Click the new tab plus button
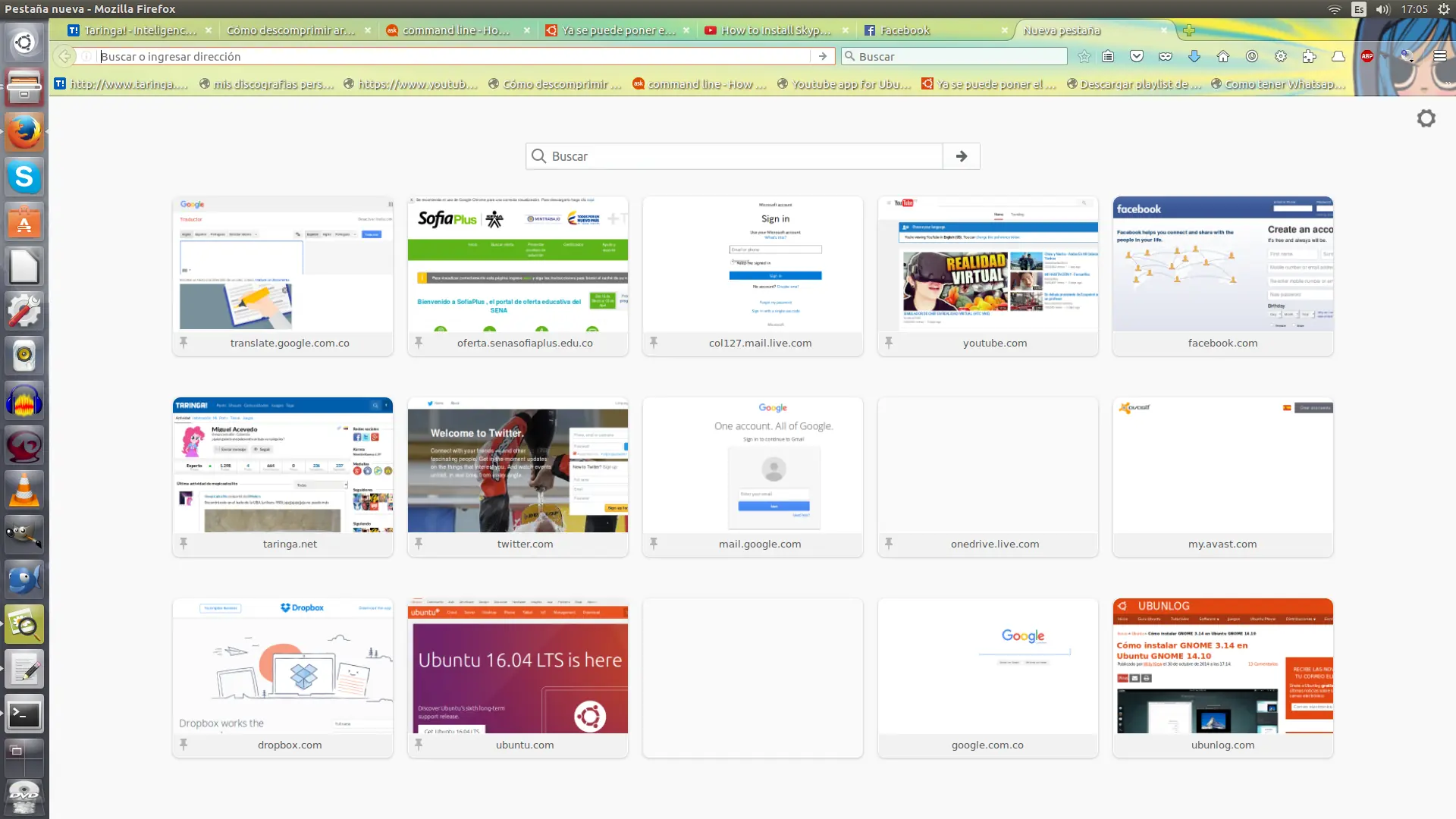This screenshot has height=819, width=1456. coord(1188,30)
